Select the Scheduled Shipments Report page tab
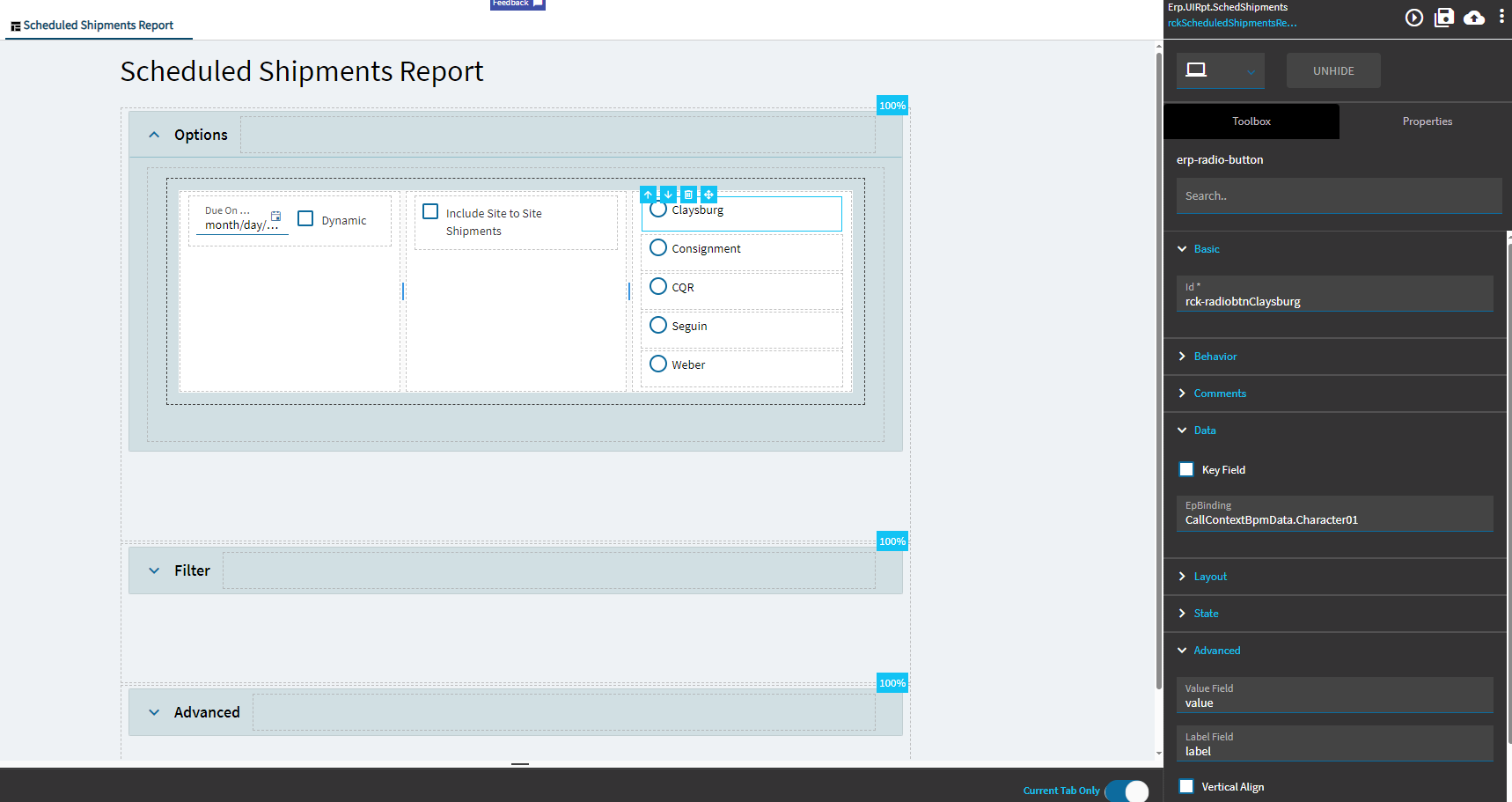This screenshot has width=1512, height=802. pyautogui.click(x=99, y=26)
